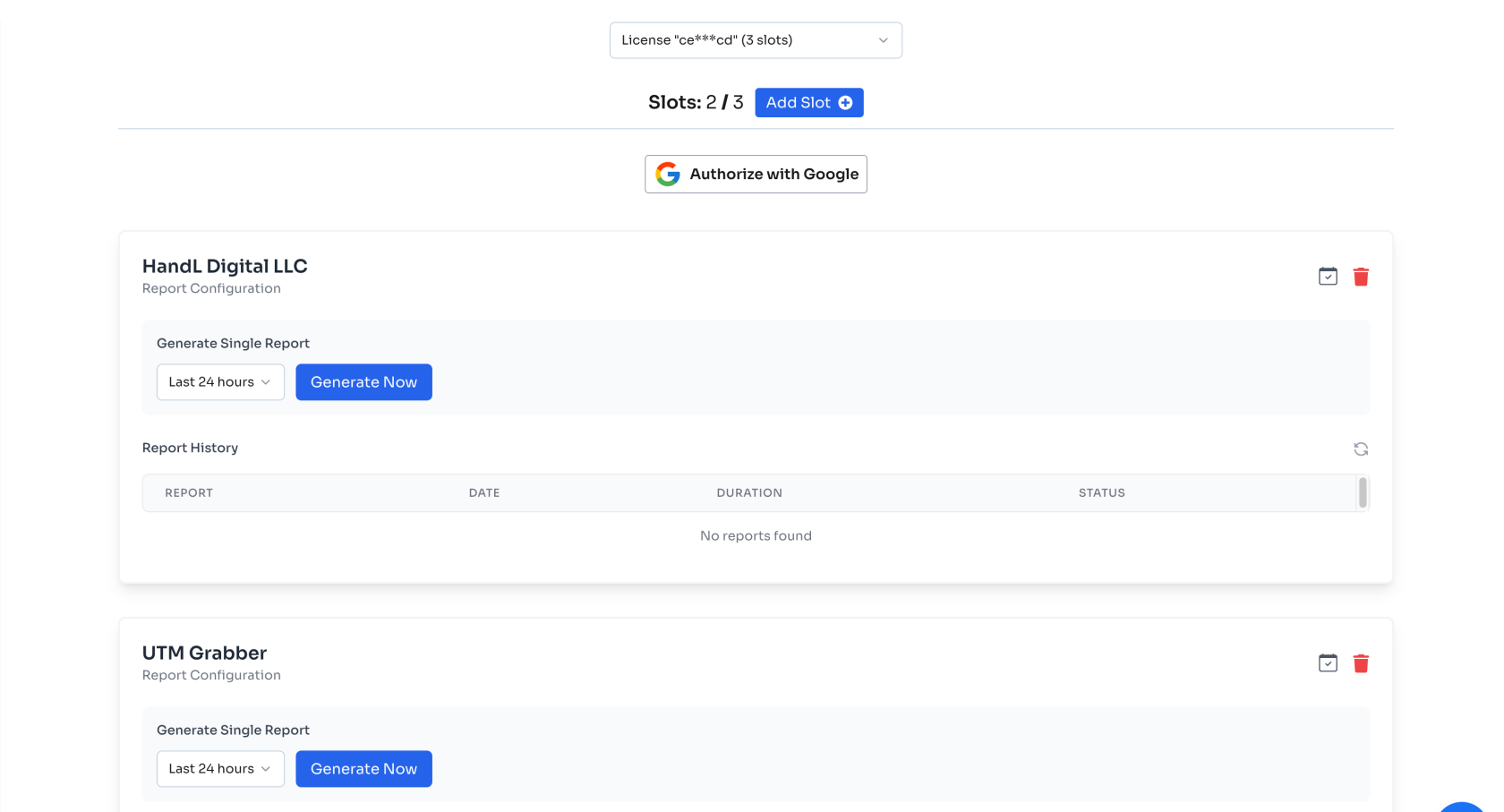This screenshot has height=812, width=1504.
Task: Click the Google G logo
Action: pos(668,175)
